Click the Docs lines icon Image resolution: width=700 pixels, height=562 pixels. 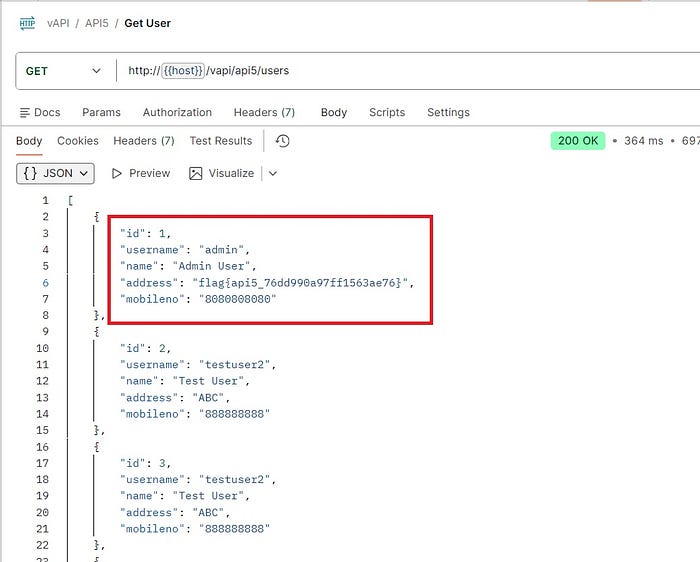[x=25, y=112]
